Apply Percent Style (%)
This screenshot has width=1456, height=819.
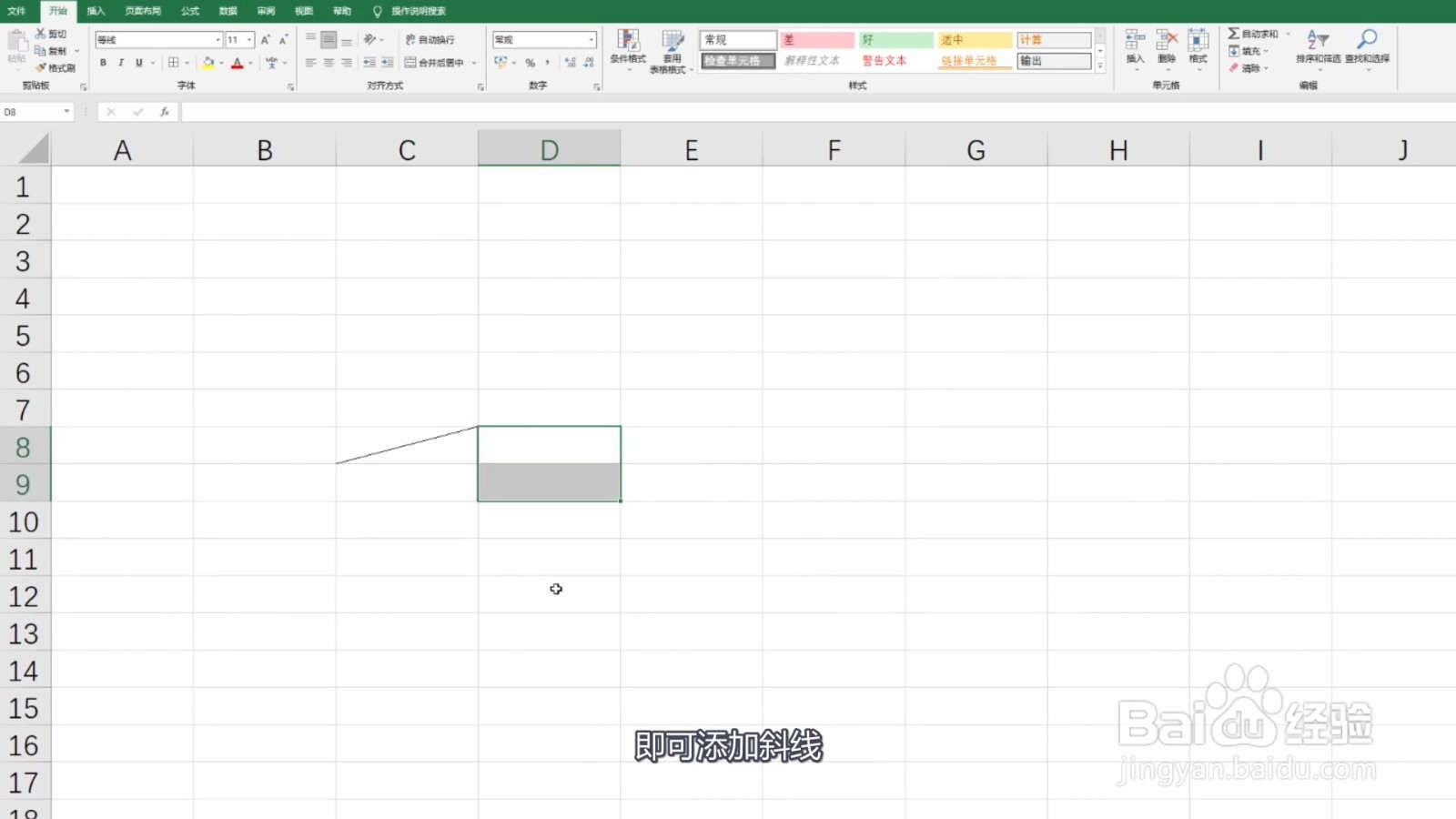point(530,63)
